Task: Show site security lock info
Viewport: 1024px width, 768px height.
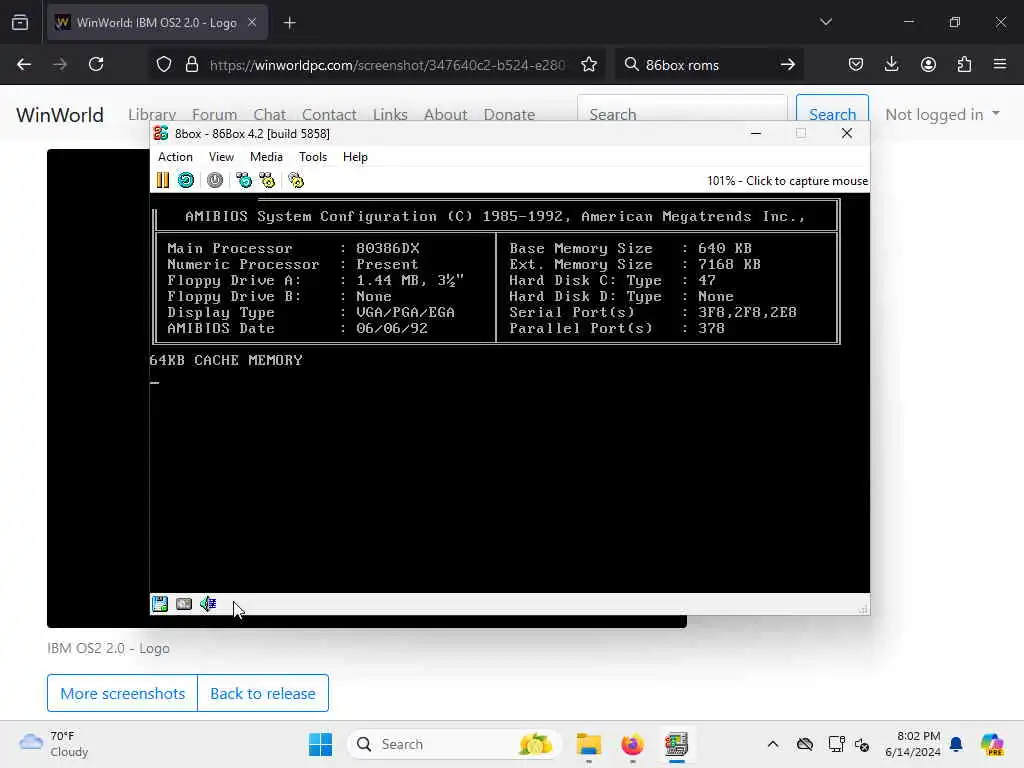Action: (191, 65)
